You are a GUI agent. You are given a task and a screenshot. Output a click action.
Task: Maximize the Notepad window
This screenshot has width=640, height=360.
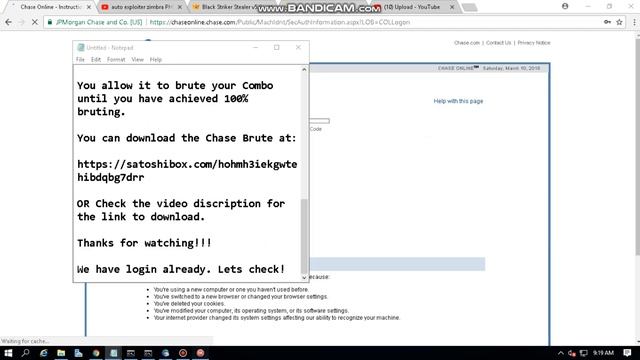277,47
